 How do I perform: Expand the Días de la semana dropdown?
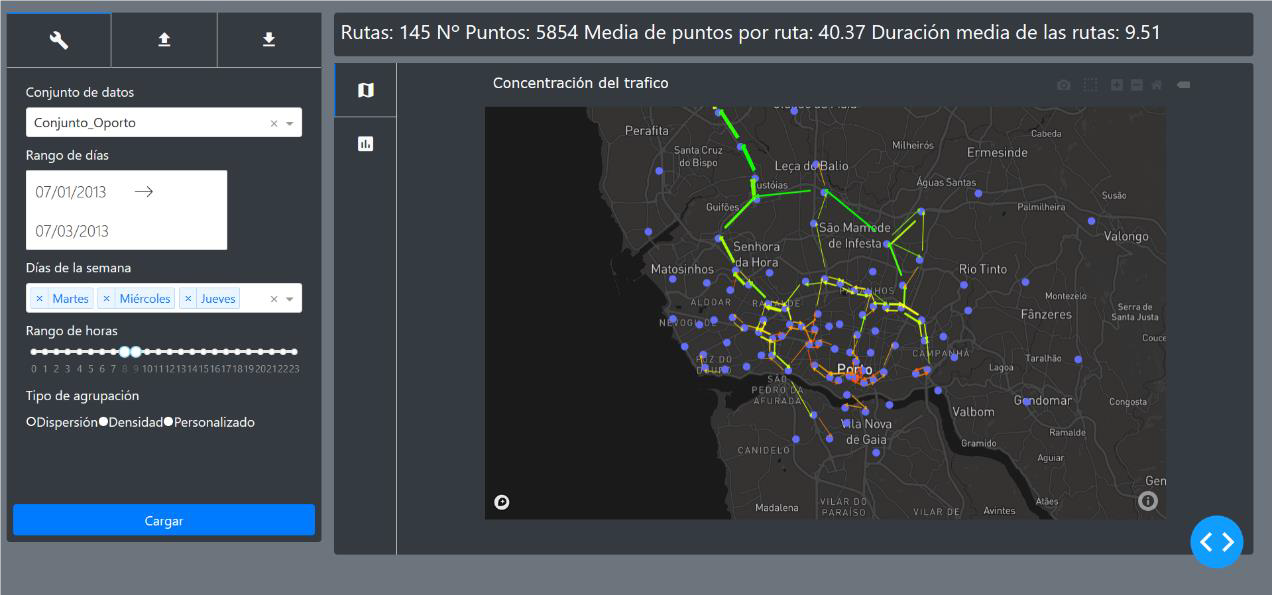point(290,299)
